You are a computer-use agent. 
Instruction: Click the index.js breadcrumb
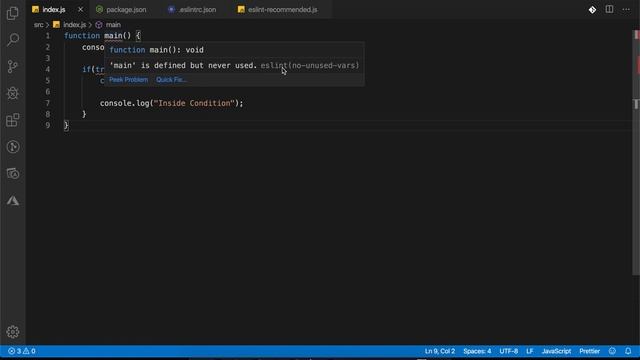[x=74, y=25]
